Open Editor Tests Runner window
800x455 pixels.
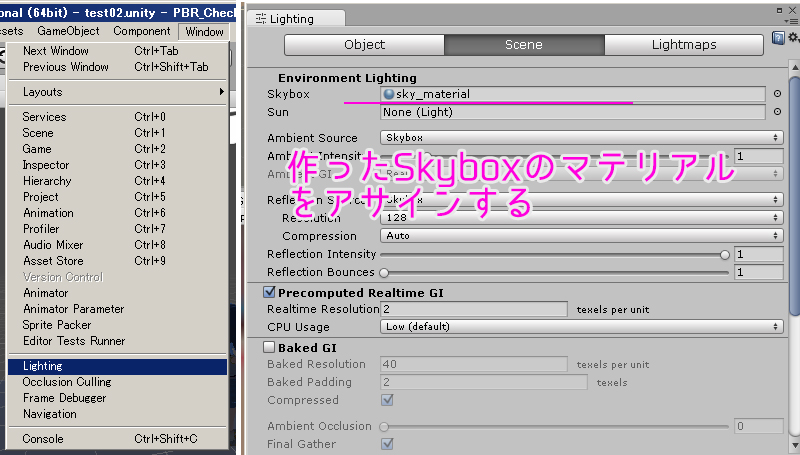click(x=117, y=341)
